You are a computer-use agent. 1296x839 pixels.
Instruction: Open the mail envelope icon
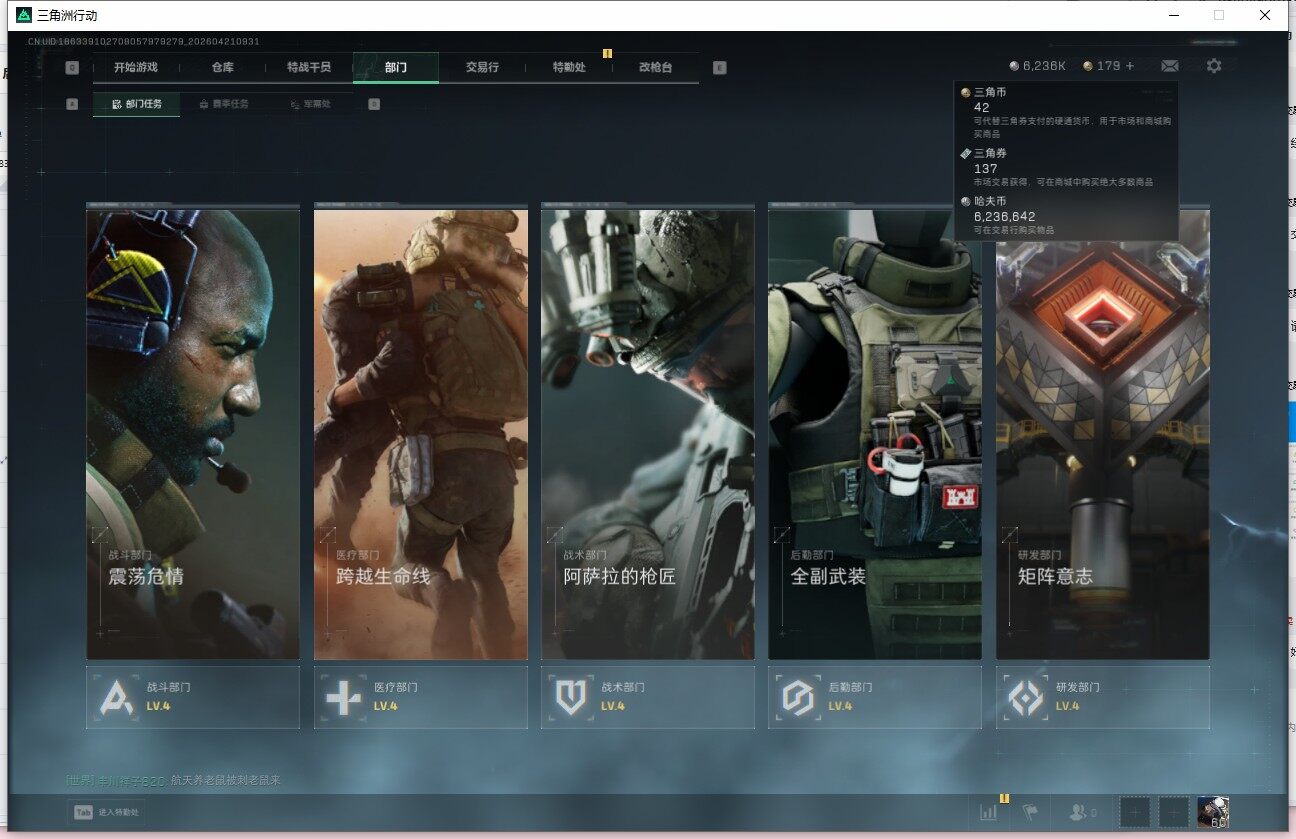pos(1169,66)
